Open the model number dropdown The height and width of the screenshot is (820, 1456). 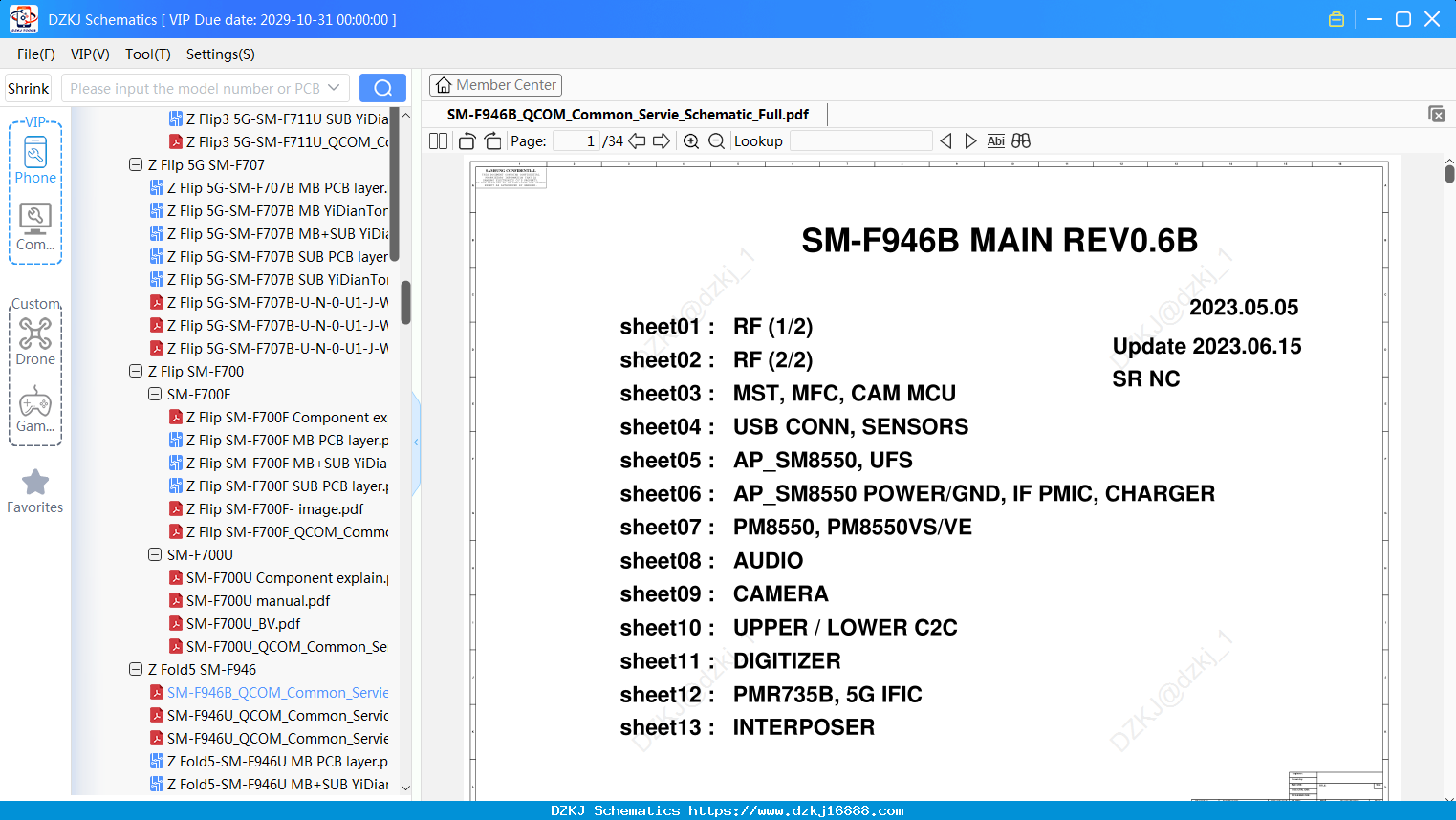(x=334, y=88)
